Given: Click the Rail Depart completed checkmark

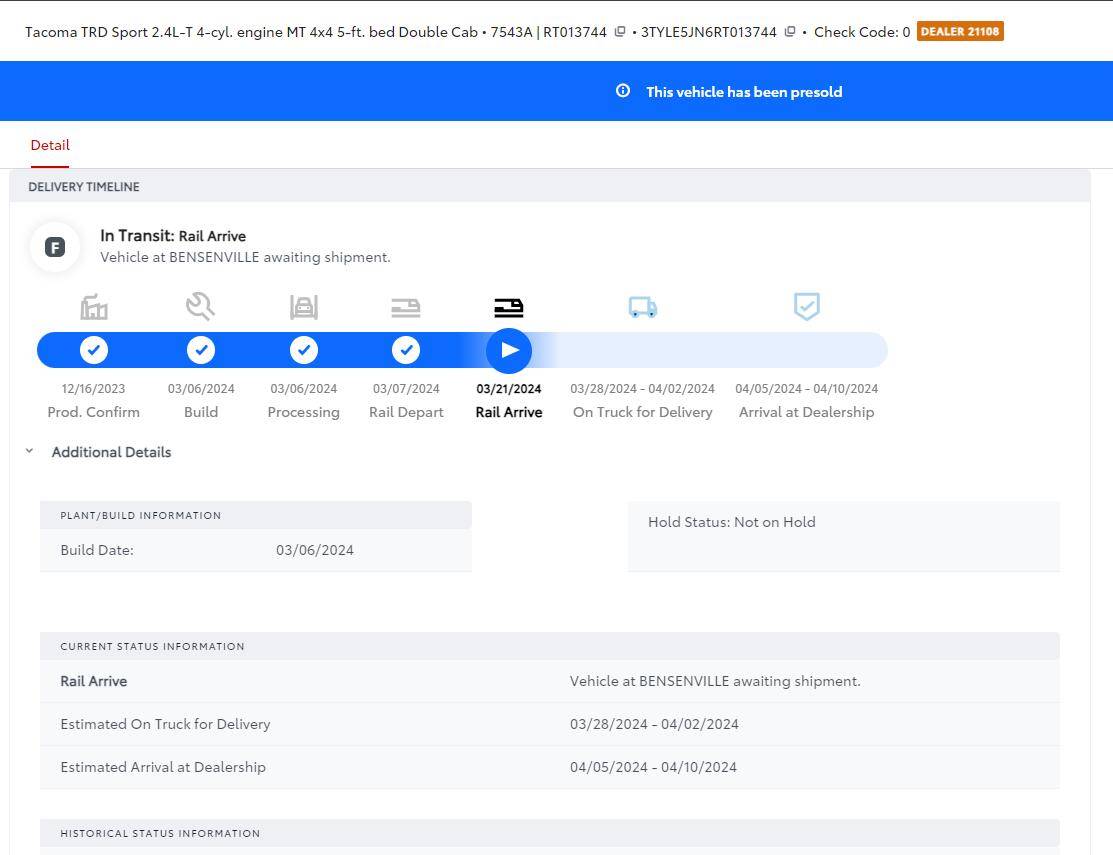Looking at the screenshot, I should [x=406, y=350].
